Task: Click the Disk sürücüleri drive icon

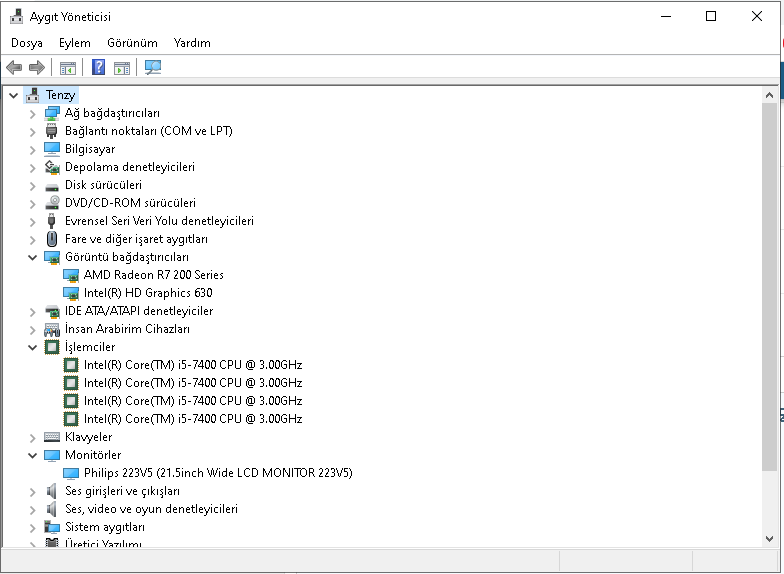Action: pyautogui.click(x=52, y=187)
